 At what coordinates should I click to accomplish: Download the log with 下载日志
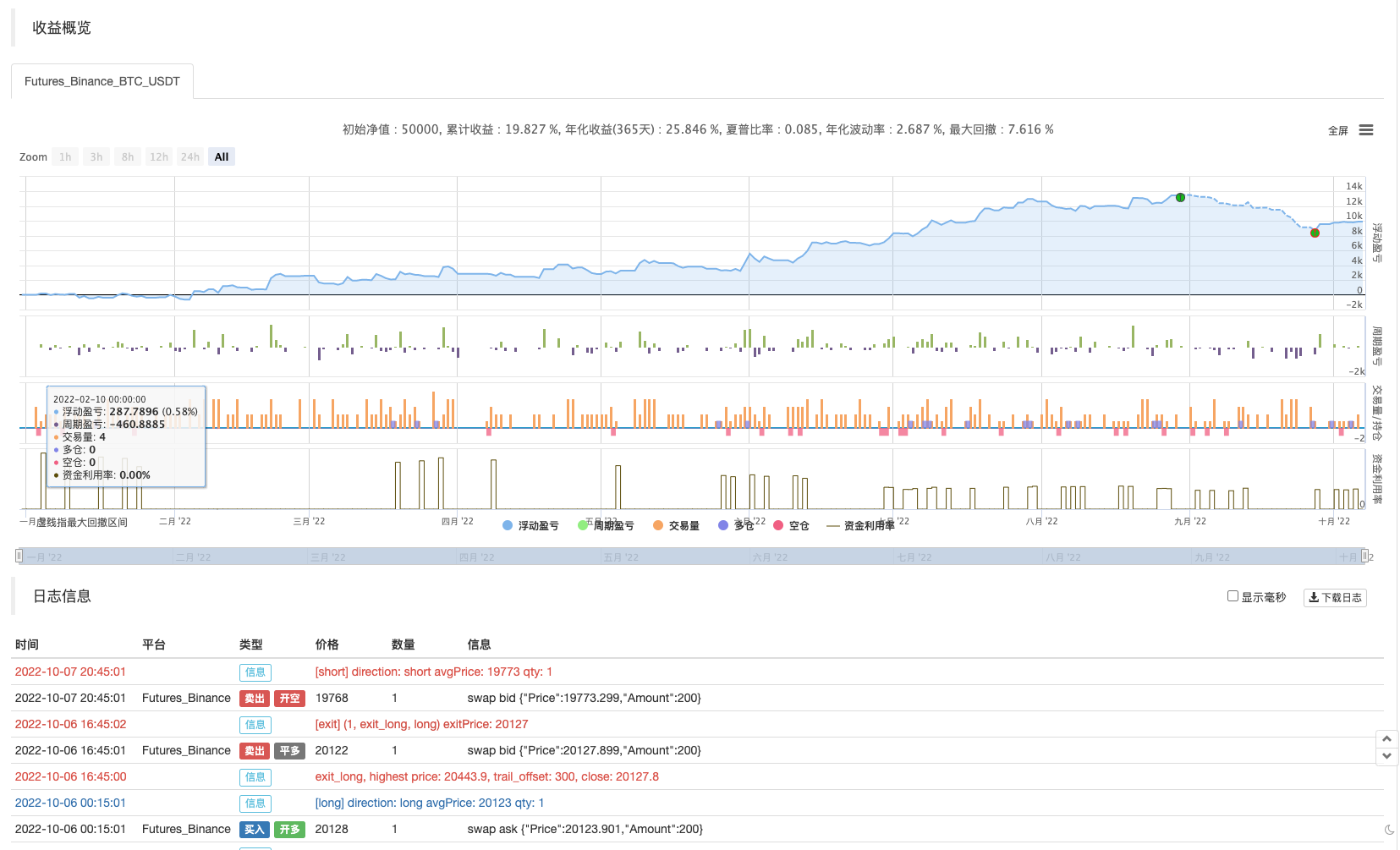[1335, 597]
